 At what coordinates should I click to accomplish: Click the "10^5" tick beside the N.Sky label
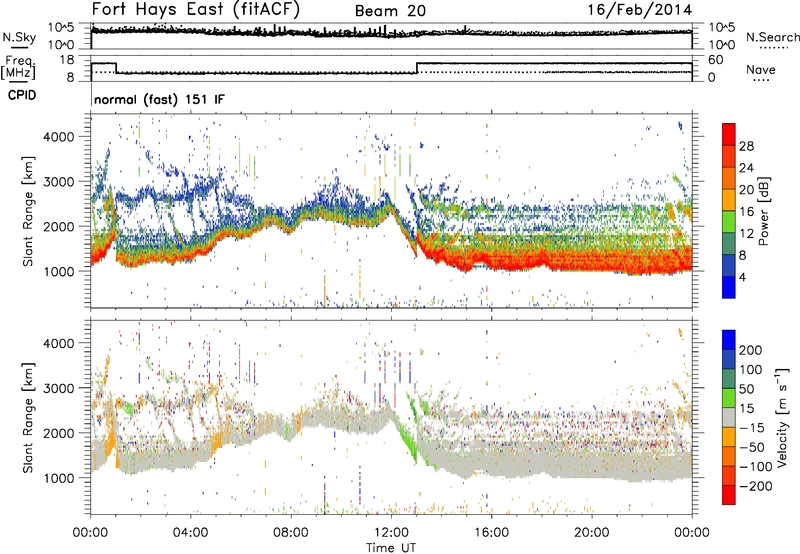61,28
